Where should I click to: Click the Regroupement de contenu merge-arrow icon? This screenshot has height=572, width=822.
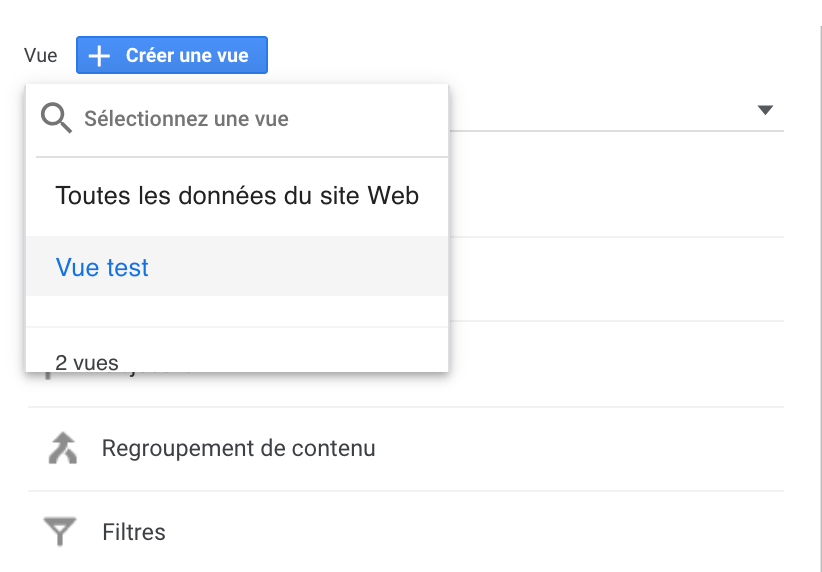(x=62, y=448)
